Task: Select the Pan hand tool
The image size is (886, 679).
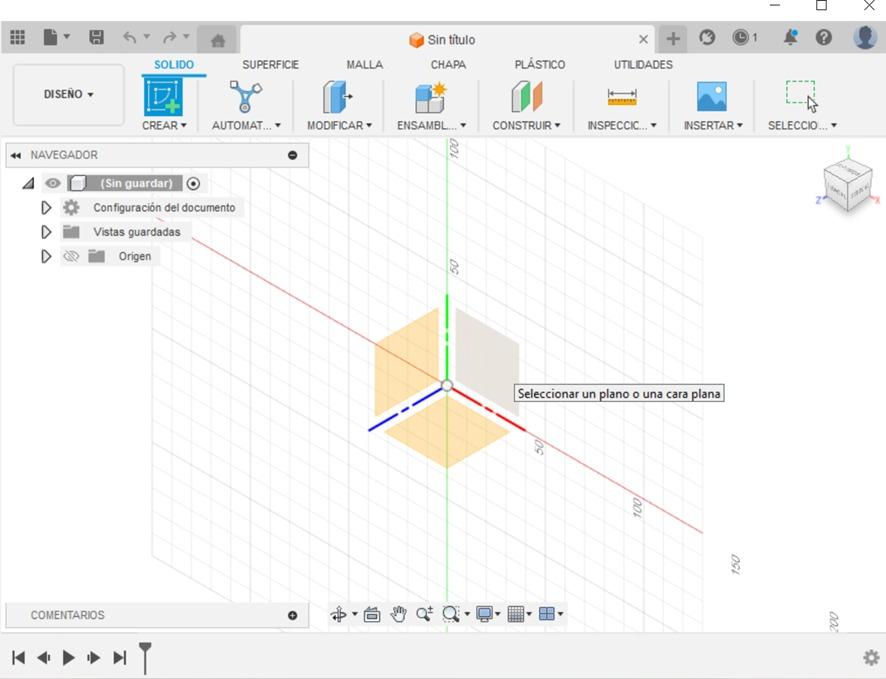Action: coord(398,614)
